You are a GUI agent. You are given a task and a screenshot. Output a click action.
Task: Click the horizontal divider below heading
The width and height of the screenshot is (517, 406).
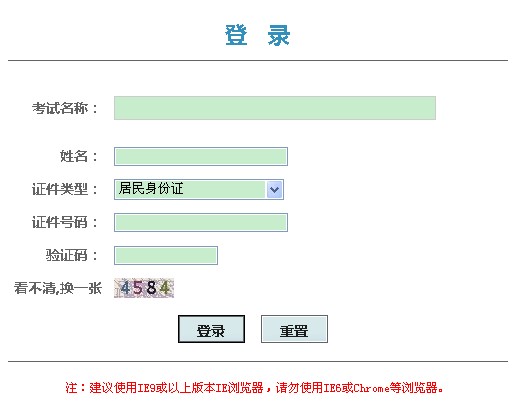[x=258, y=61]
